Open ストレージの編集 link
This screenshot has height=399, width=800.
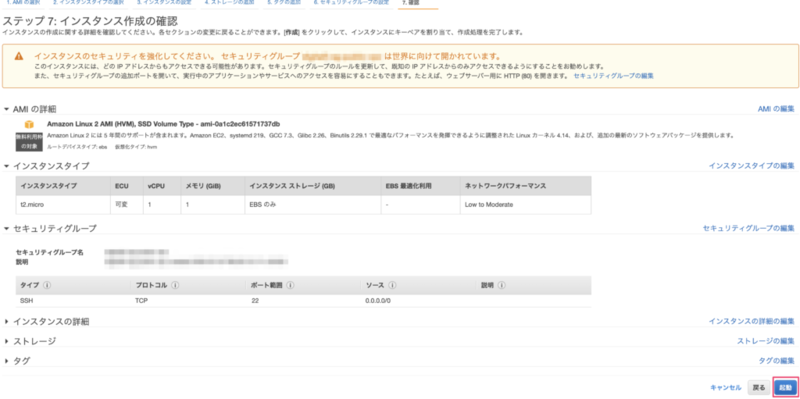coord(766,341)
